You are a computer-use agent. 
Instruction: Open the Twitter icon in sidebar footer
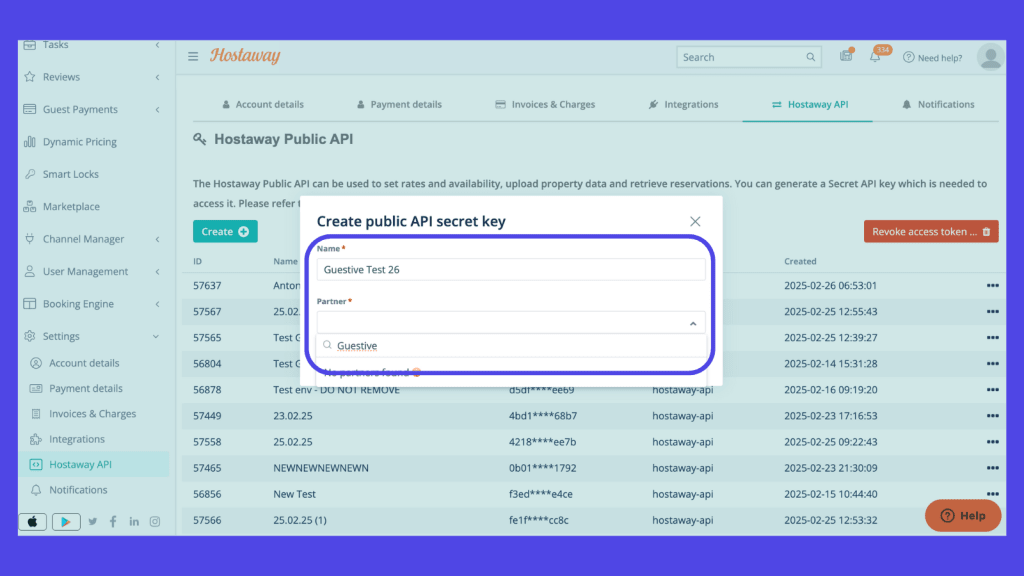pos(93,522)
